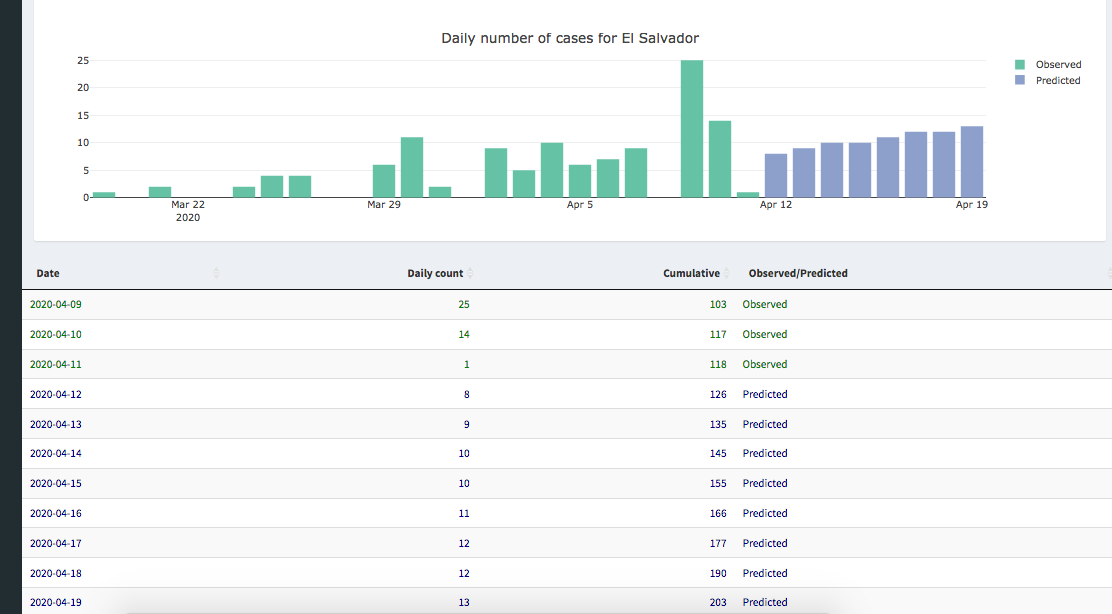1112x614 pixels.
Task: Click the first predicted bar at Apr 12
Action: pyautogui.click(x=776, y=176)
